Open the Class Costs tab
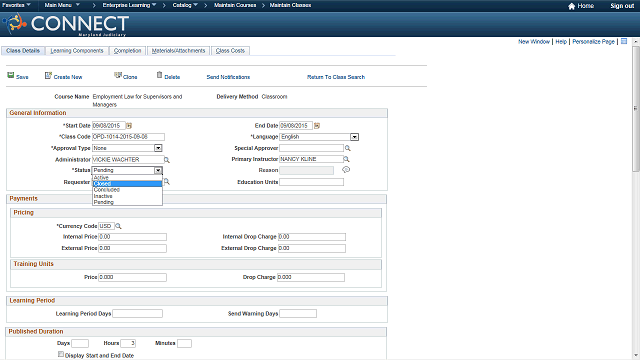Screen dimensions: 640x360 (x=230, y=51)
